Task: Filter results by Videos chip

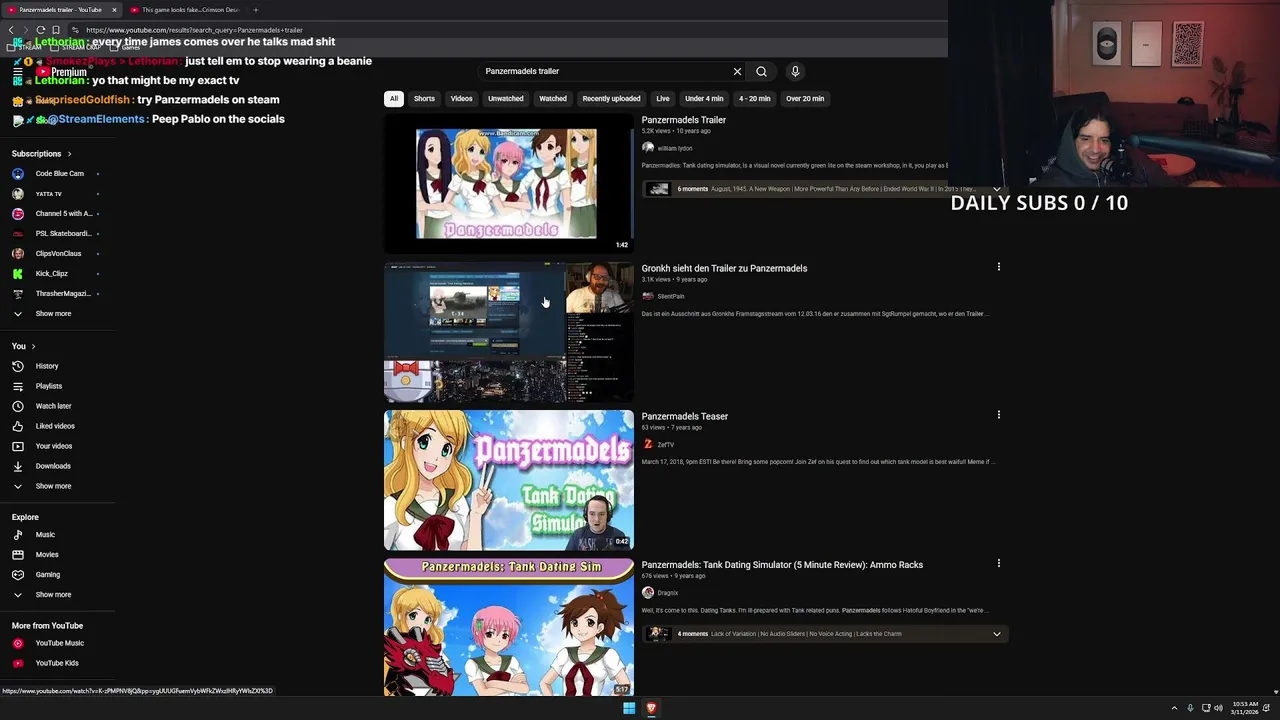Action: pyautogui.click(x=461, y=99)
